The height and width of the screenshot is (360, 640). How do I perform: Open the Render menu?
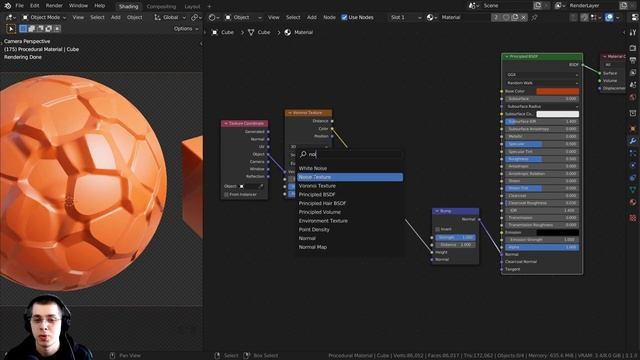(54, 6)
